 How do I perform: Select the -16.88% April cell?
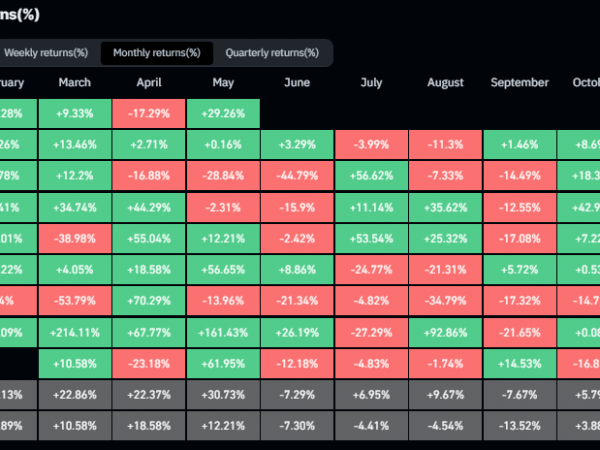pyautogui.click(x=149, y=176)
